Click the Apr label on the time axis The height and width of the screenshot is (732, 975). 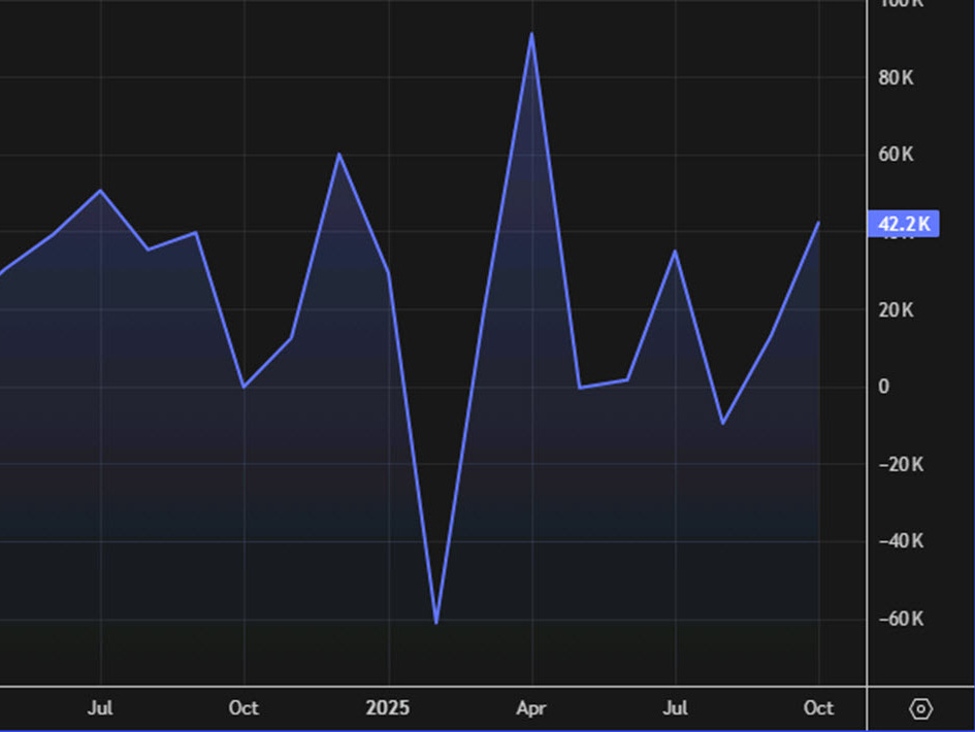(x=532, y=708)
